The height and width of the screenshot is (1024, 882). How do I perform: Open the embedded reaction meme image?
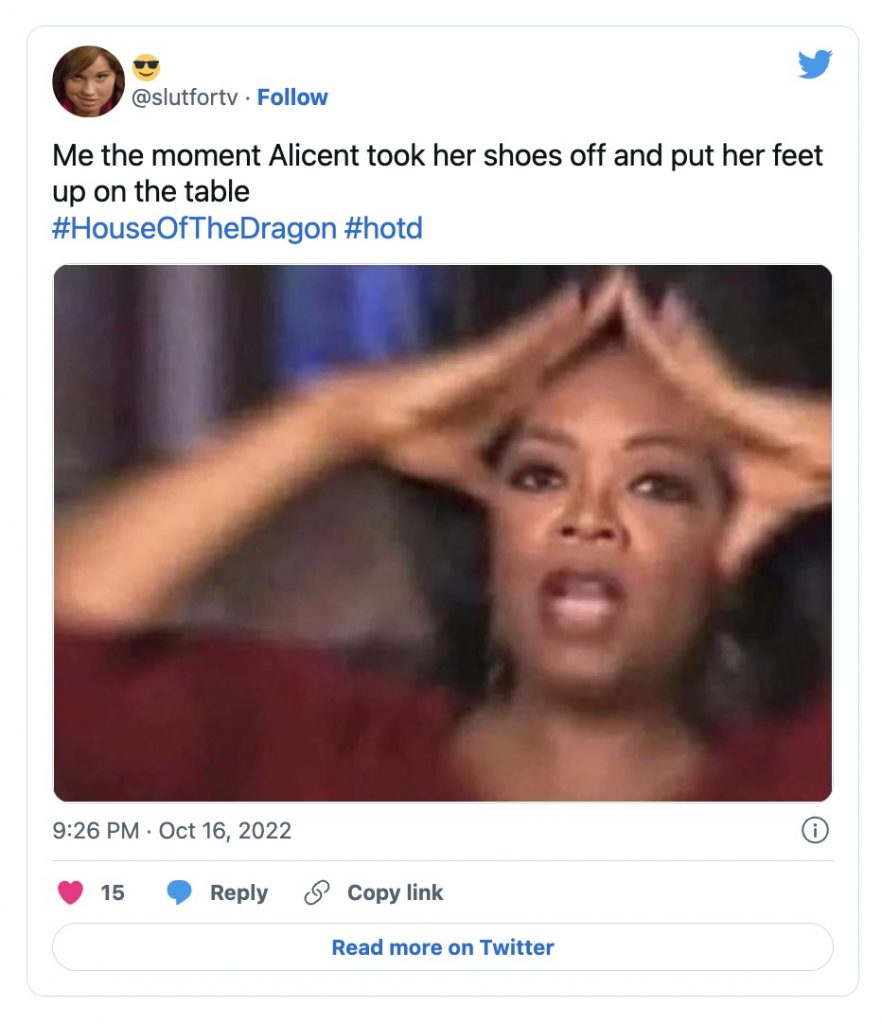443,533
